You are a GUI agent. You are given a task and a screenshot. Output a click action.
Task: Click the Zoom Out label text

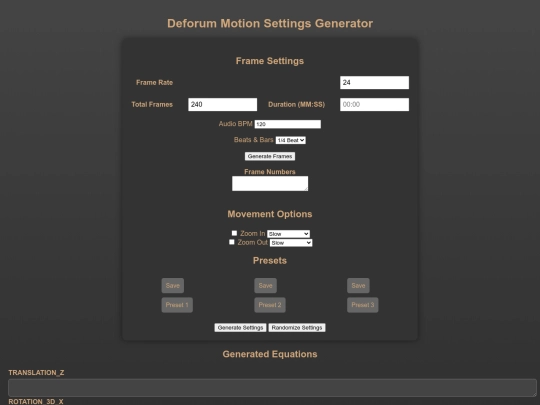point(252,242)
